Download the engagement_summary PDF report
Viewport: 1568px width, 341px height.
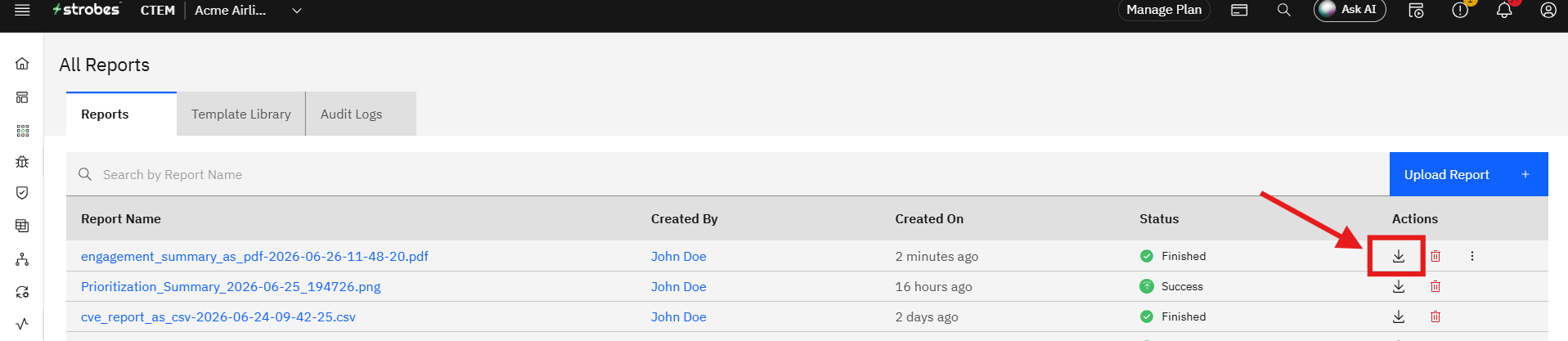(1399, 256)
